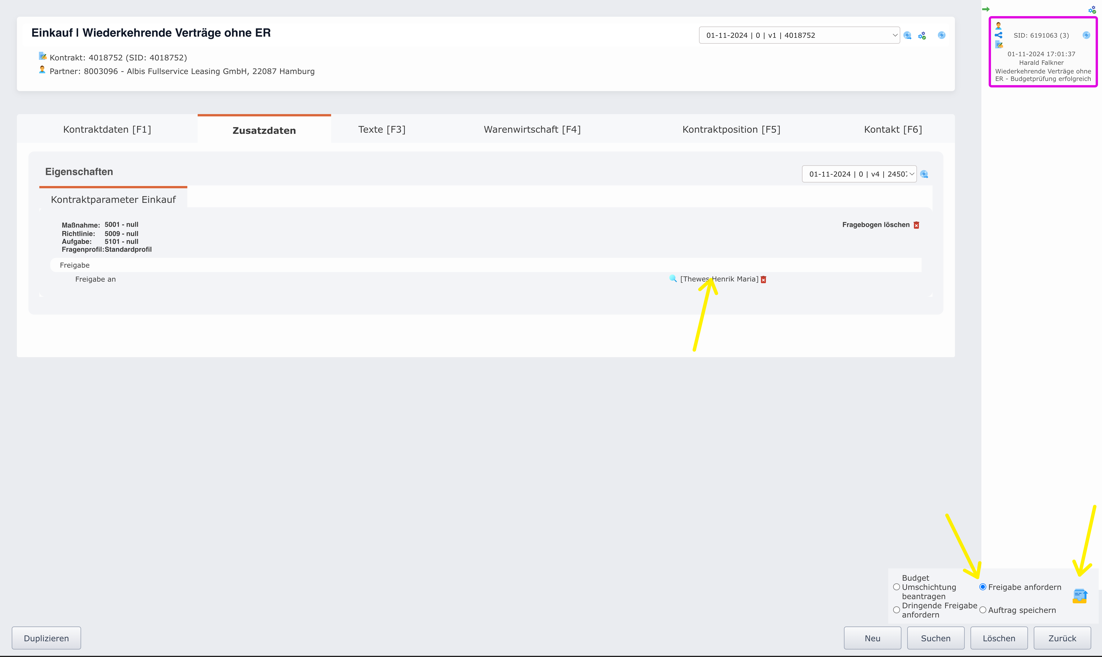Image resolution: width=1102 pixels, height=657 pixels.
Task: Click the workflow gears icon in header
Action: coord(922,36)
